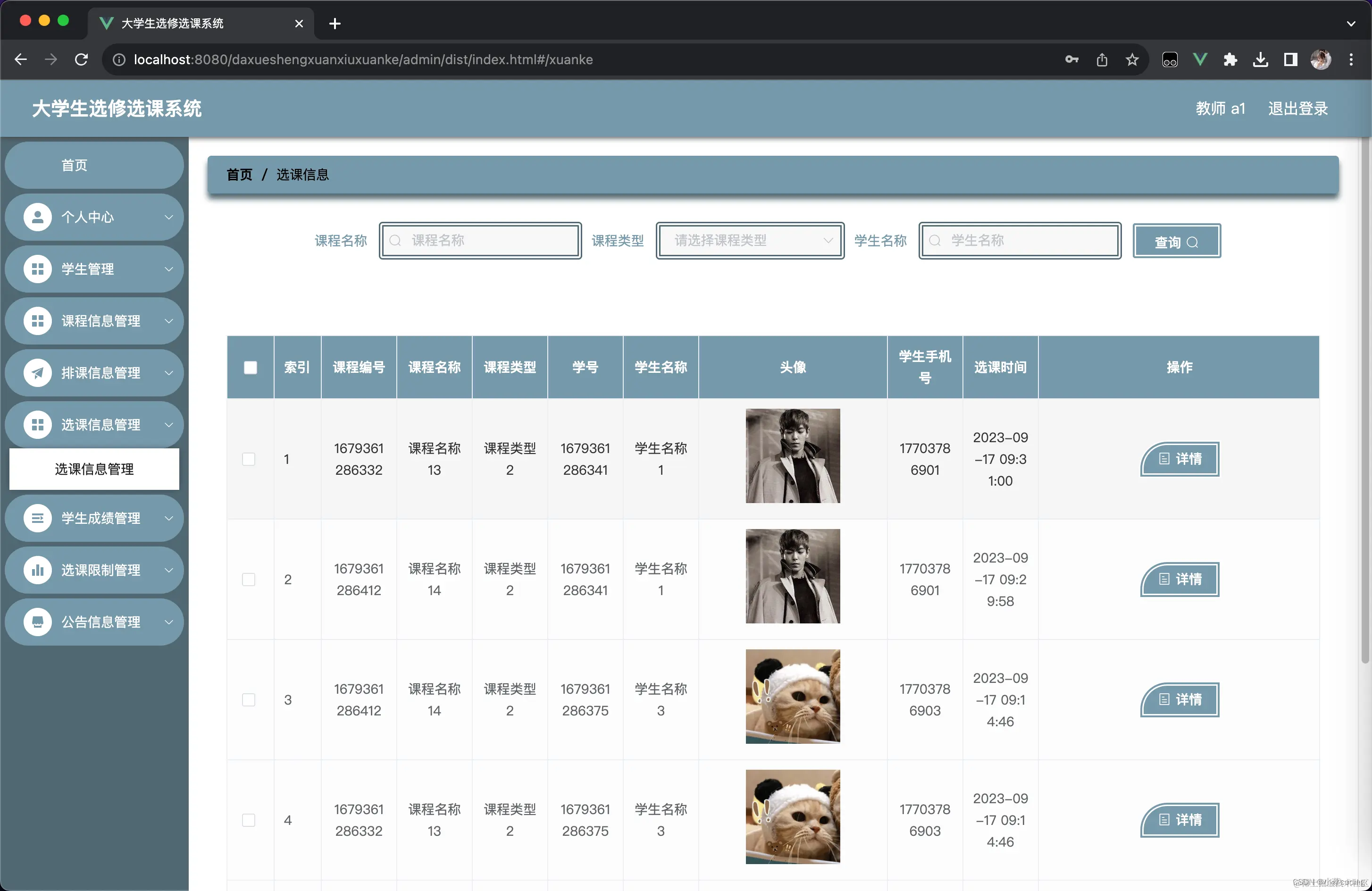Open the 选课信息管理 submenu item

(94, 469)
